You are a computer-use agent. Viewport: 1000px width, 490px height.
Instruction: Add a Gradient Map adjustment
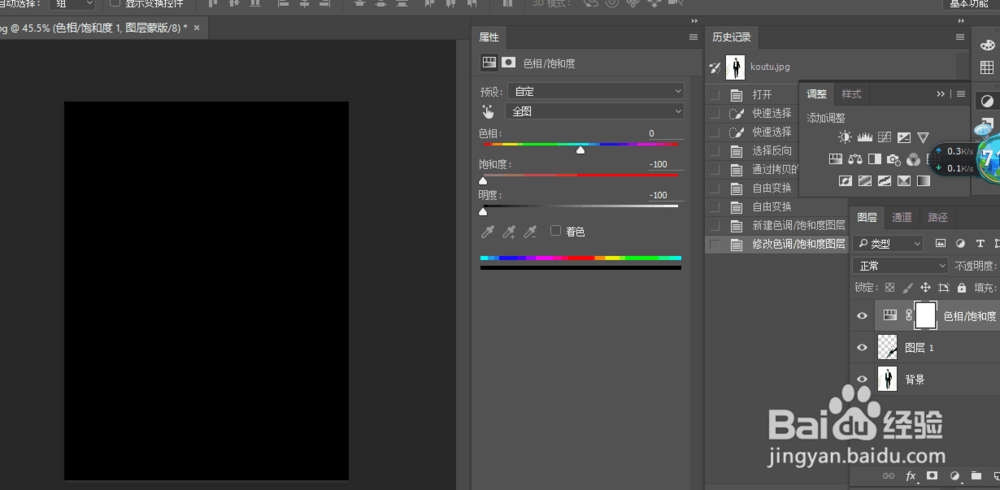pyautogui.click(x=923, y=181)
